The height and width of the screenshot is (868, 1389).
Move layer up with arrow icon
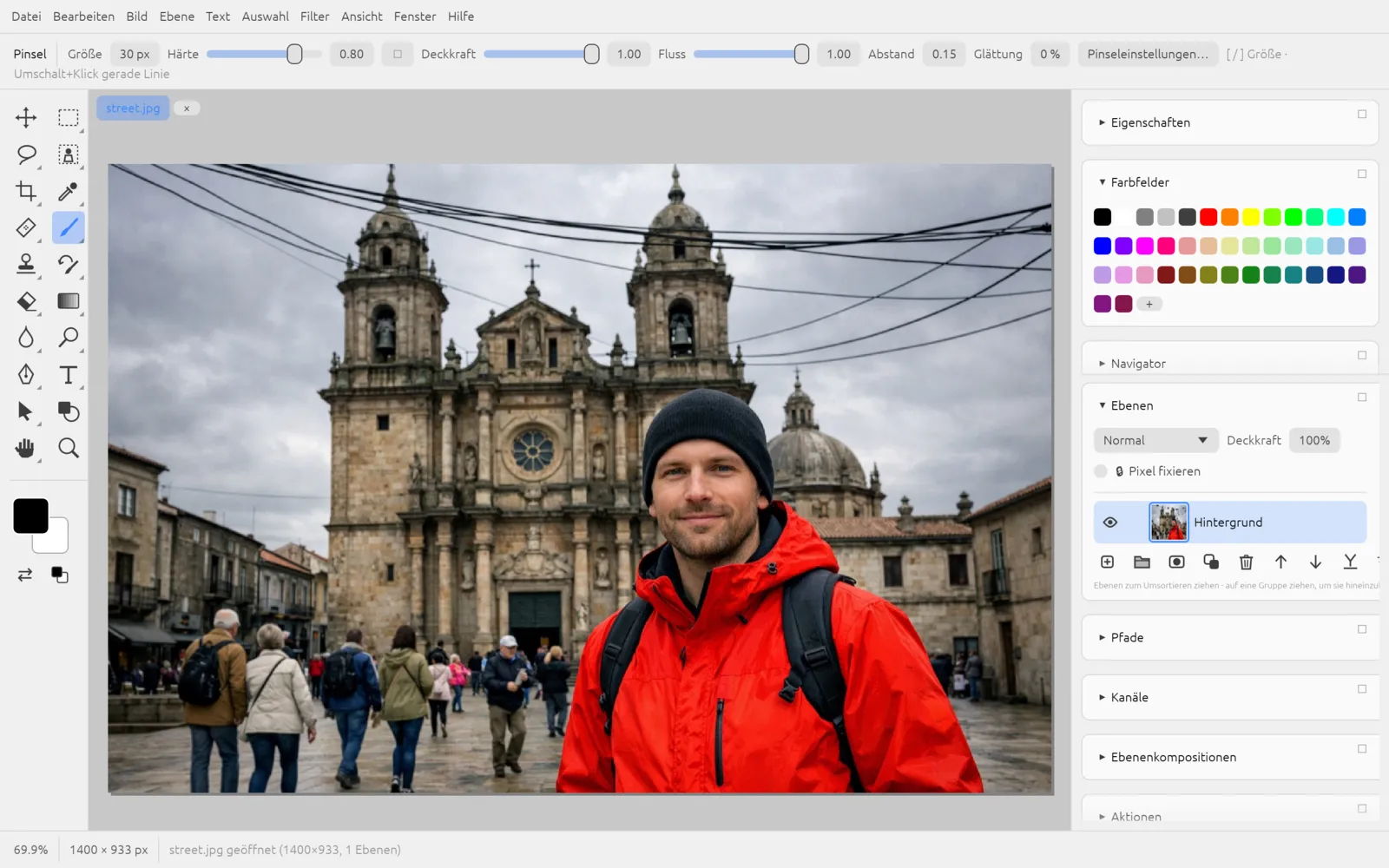(x=1280, y=562)
